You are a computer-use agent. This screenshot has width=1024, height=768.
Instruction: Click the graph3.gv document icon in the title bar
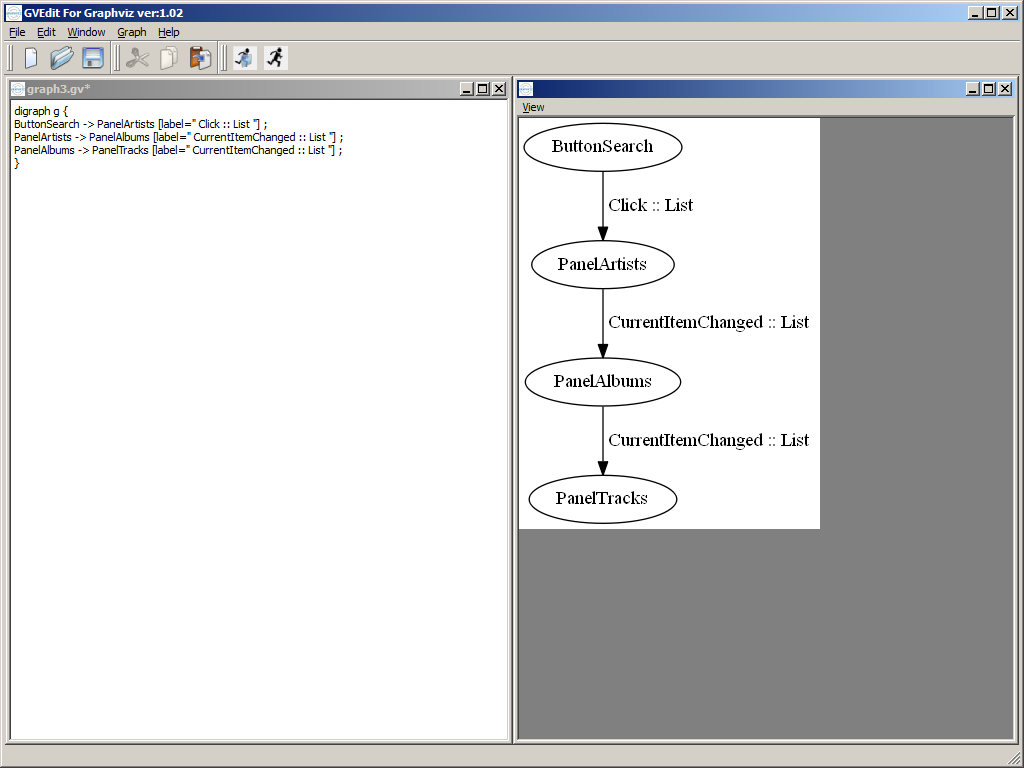pos(18,89)
